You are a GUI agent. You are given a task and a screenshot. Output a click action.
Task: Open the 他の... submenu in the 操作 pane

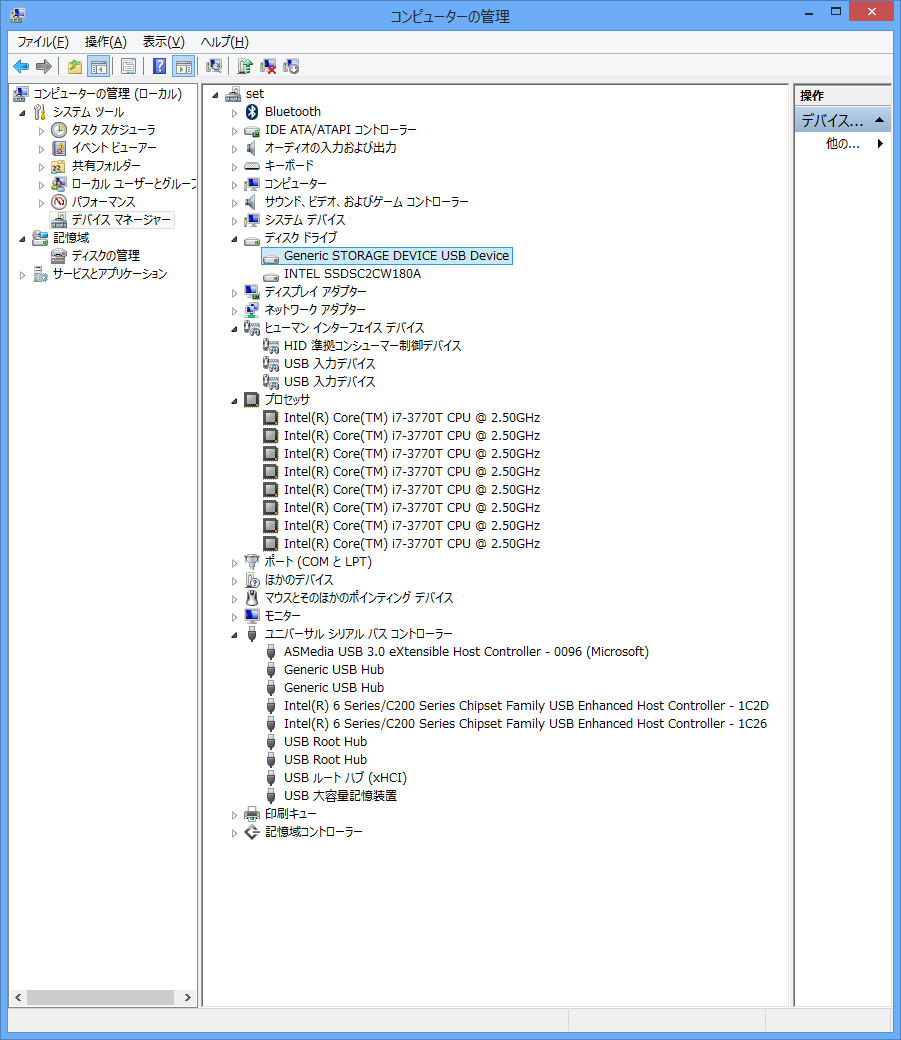(x=843, y=143)
